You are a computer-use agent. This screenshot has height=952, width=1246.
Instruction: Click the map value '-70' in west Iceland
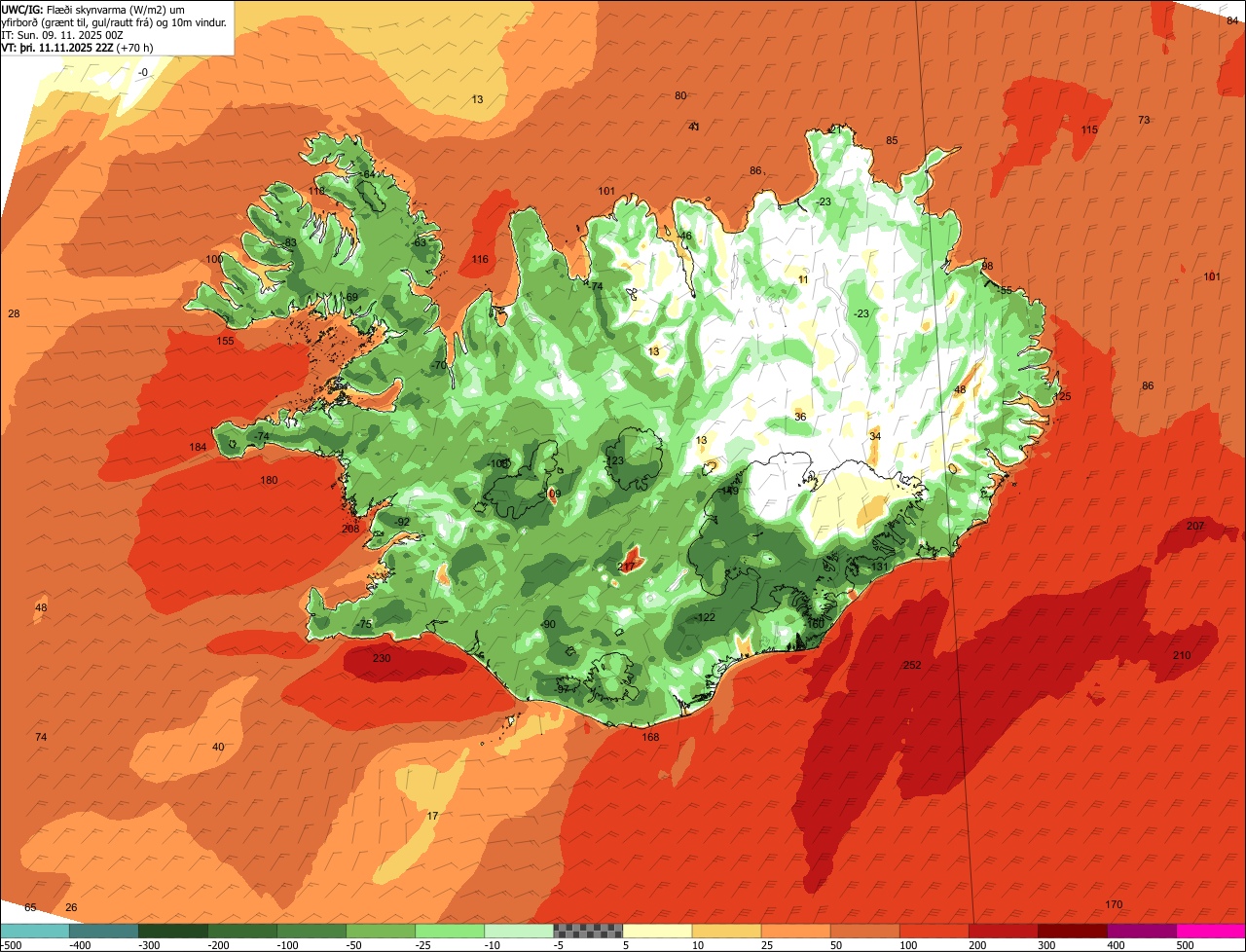[438, 365]
